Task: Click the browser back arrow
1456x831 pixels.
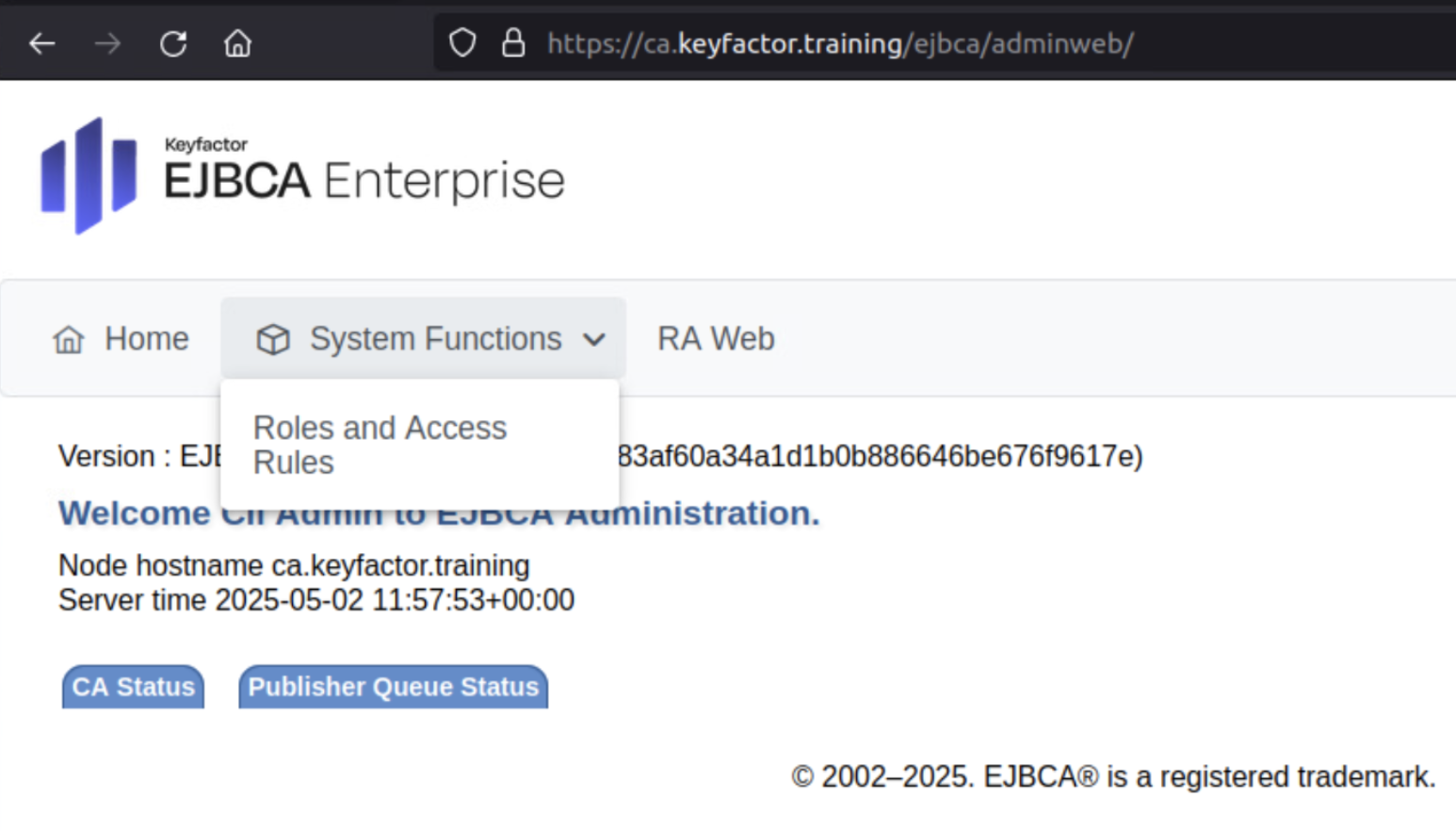Action: 42,42
